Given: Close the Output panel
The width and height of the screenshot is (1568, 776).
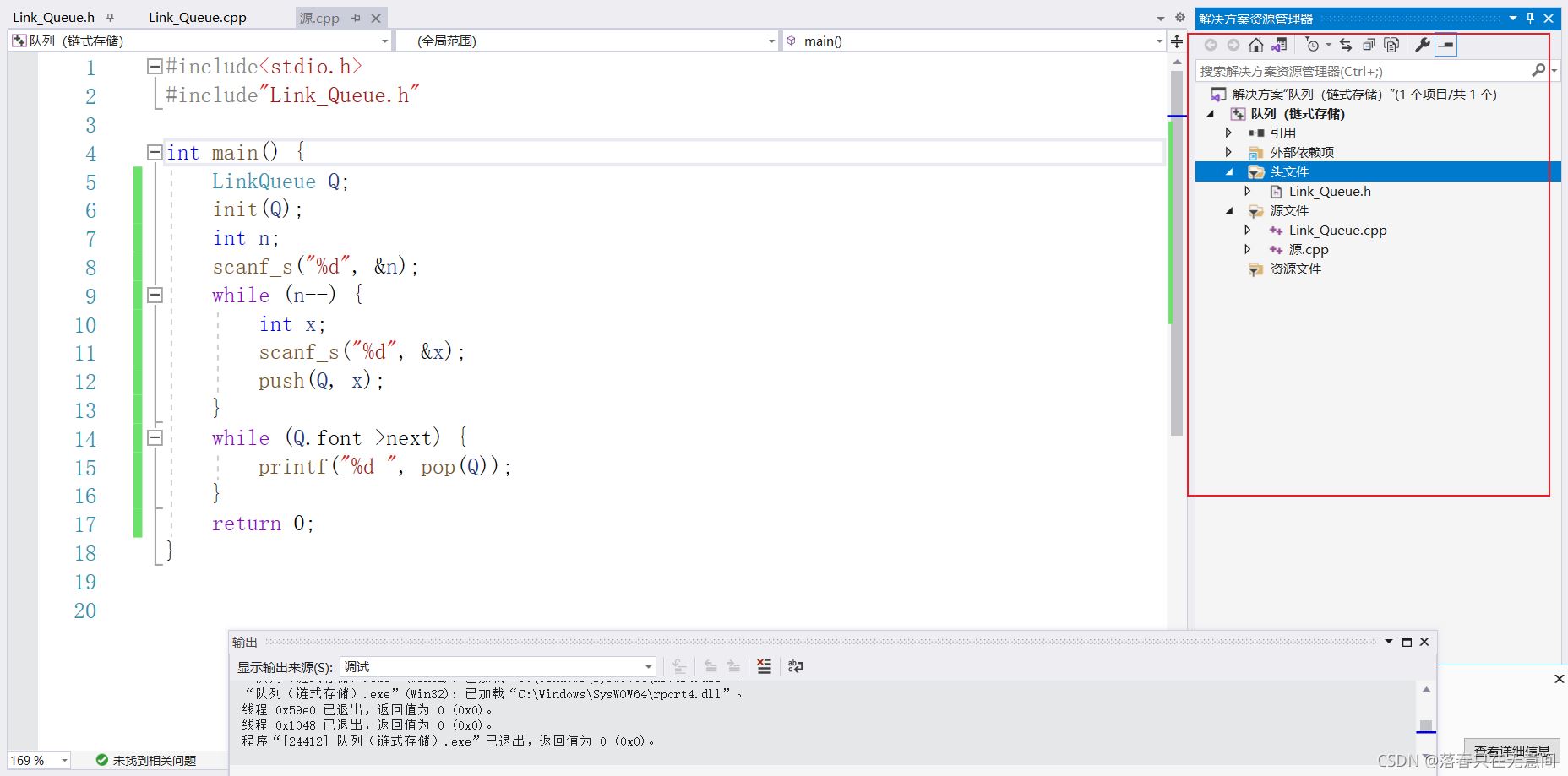Looking at the screenshot, I should tap(1424, 642).
